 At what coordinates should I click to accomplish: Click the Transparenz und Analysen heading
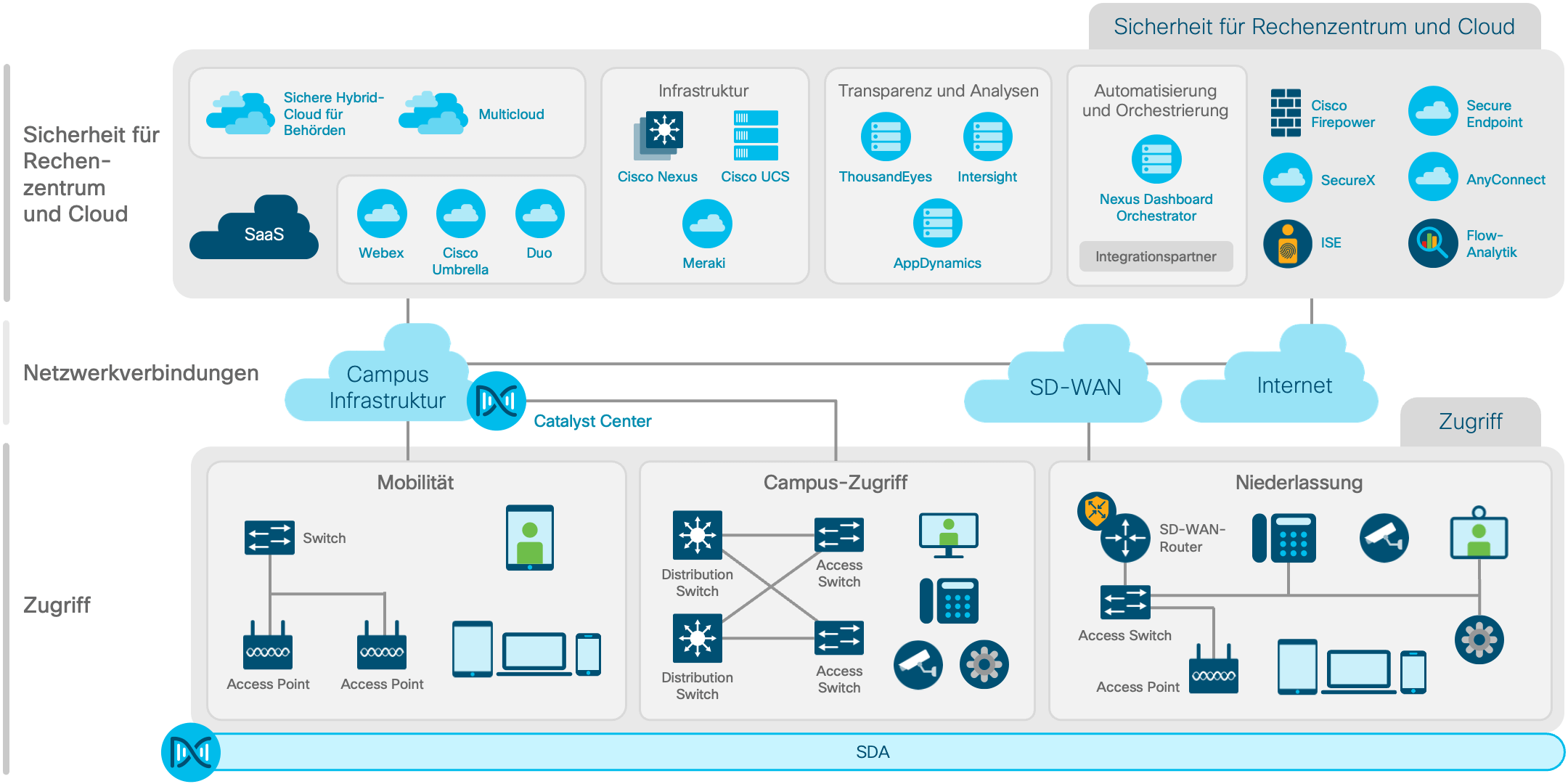coord(939,91)
